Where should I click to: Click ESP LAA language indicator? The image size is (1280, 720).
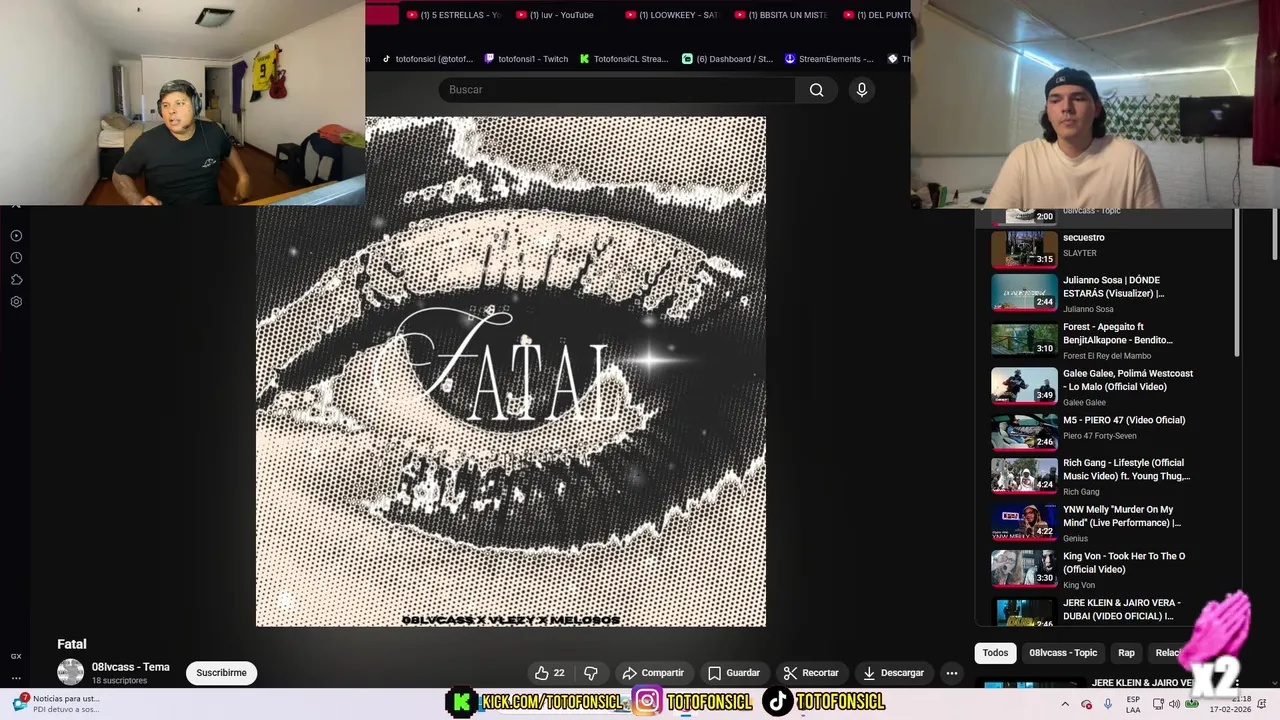pyautogui.click(x=1133, y=704)
